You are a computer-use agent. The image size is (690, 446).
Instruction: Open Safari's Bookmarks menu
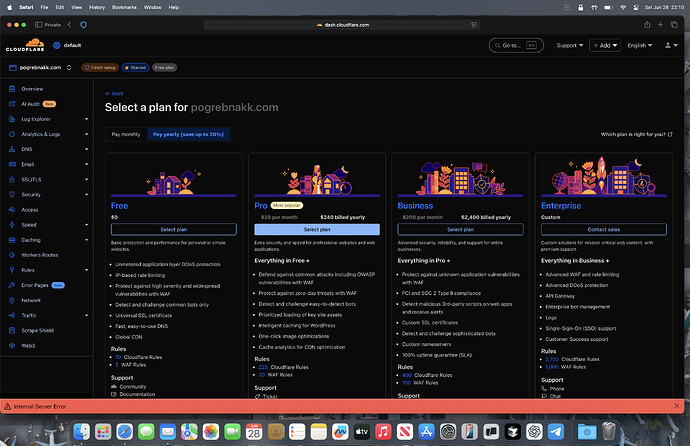(x=124, y=7)
